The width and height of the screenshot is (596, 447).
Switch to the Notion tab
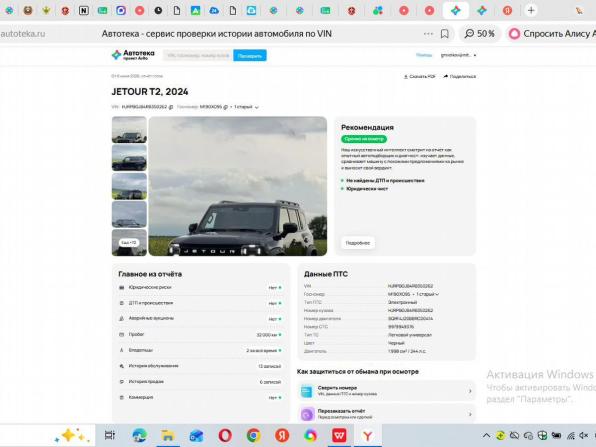point(84,11)
